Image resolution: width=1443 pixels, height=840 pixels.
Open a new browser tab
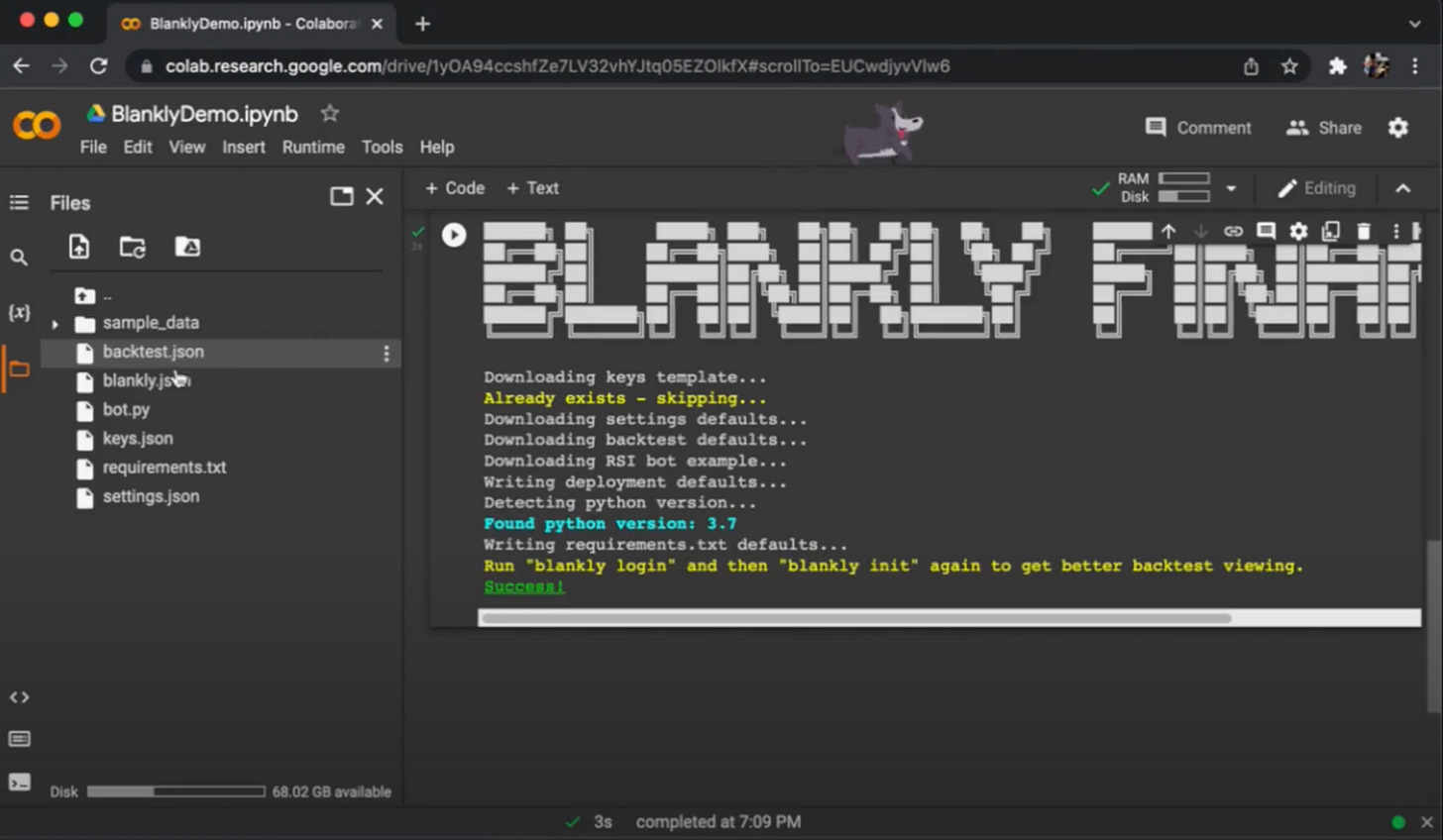(423, 23)
